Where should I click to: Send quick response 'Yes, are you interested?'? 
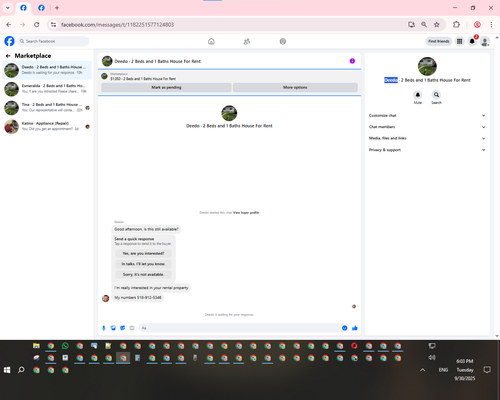coord(143,254)
